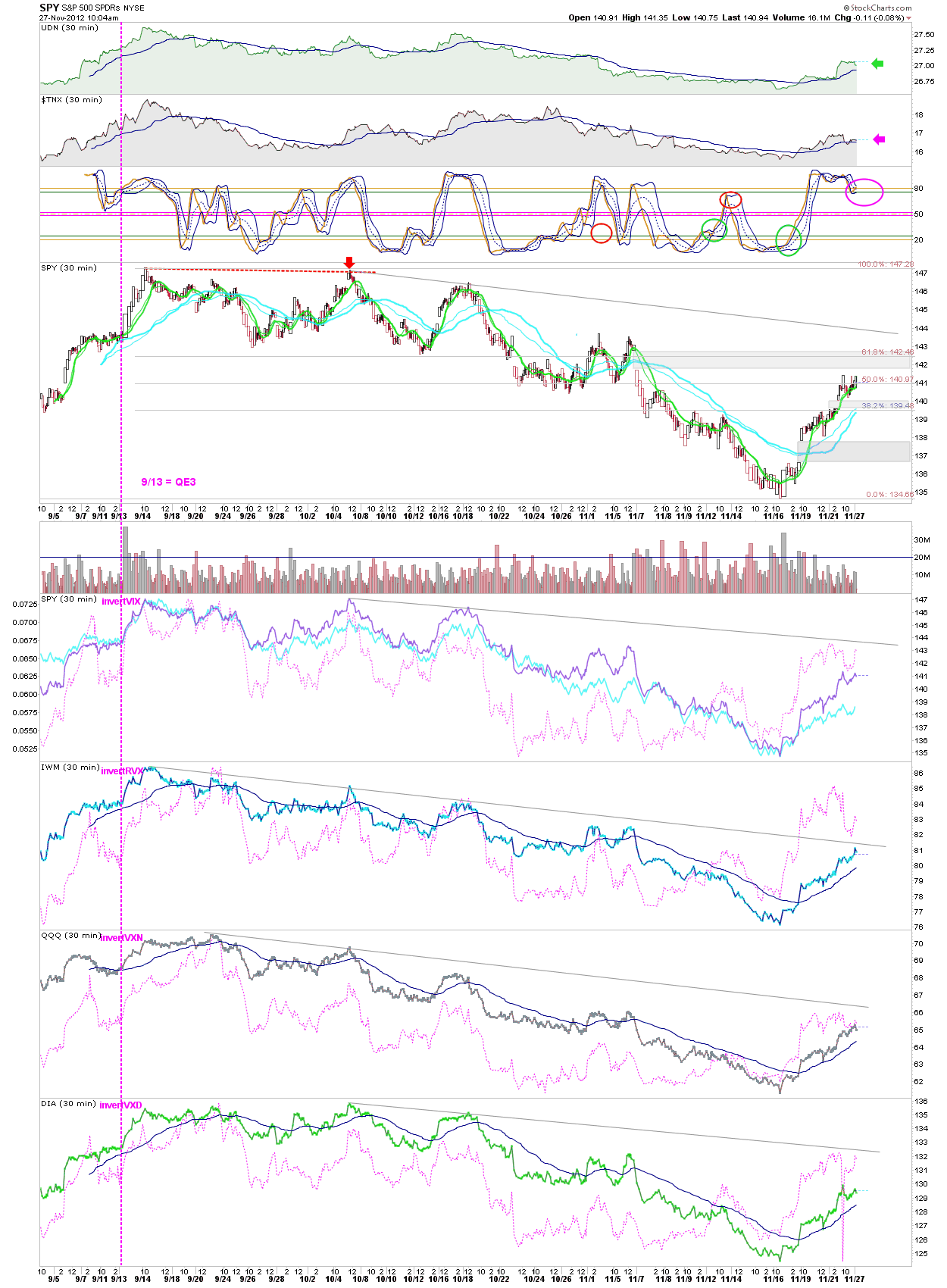Click the 18 tick on the $TNX axis
Viewport: 947px width, 1288px height.
[x=918, y=116]
